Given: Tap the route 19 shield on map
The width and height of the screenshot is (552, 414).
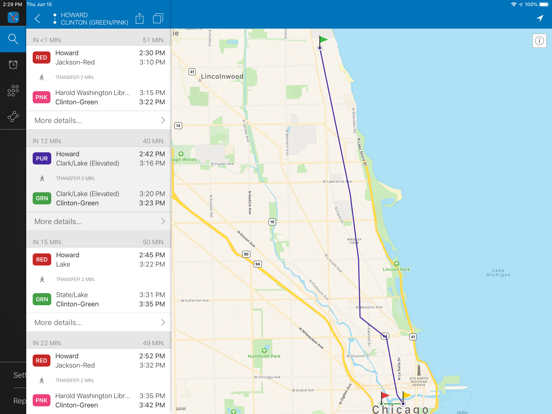Looking at the screenshot, I should (272, 222).
